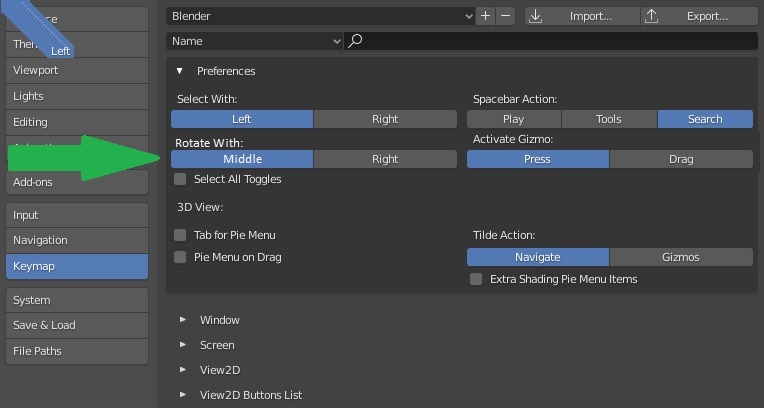Click the plus icon to add keymap preset

[x=485, y=16]
